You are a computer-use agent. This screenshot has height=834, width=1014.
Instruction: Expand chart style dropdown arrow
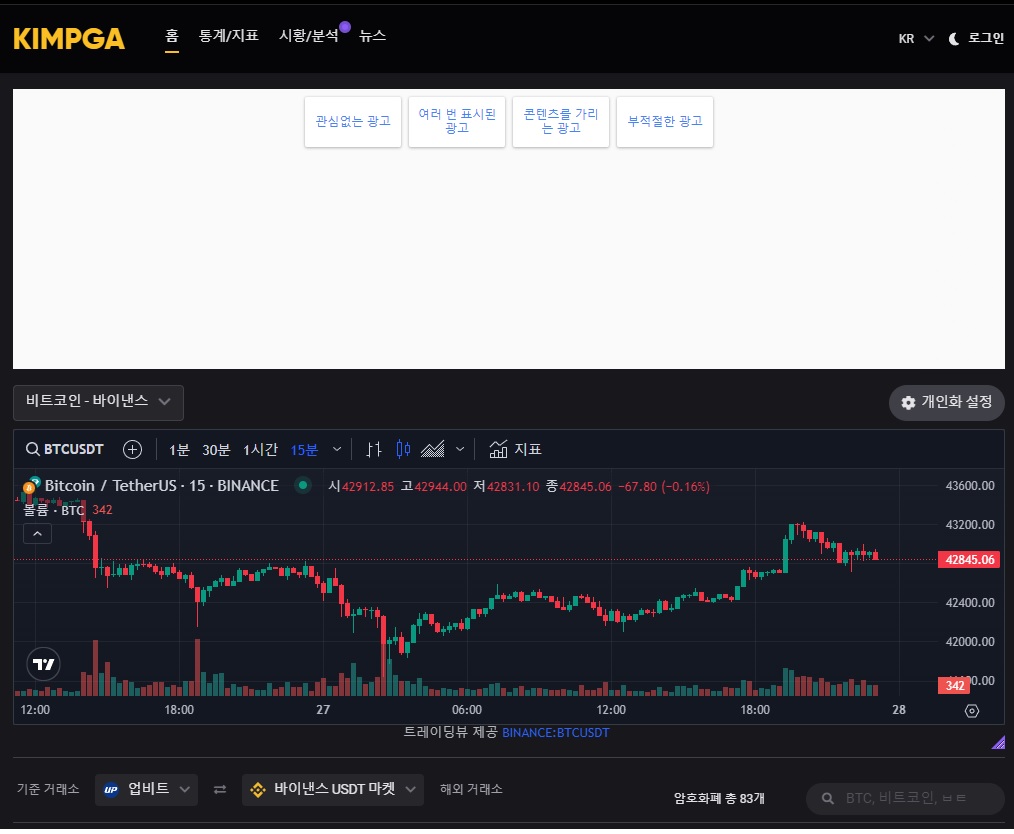click(x=460, y=449)
